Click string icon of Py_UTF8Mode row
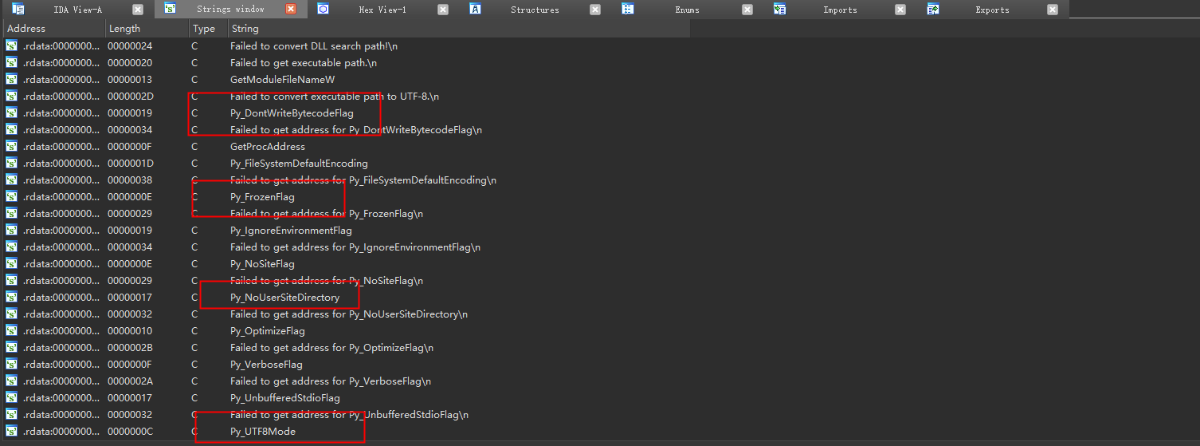The image size is (1200, 446). (11, 431)
